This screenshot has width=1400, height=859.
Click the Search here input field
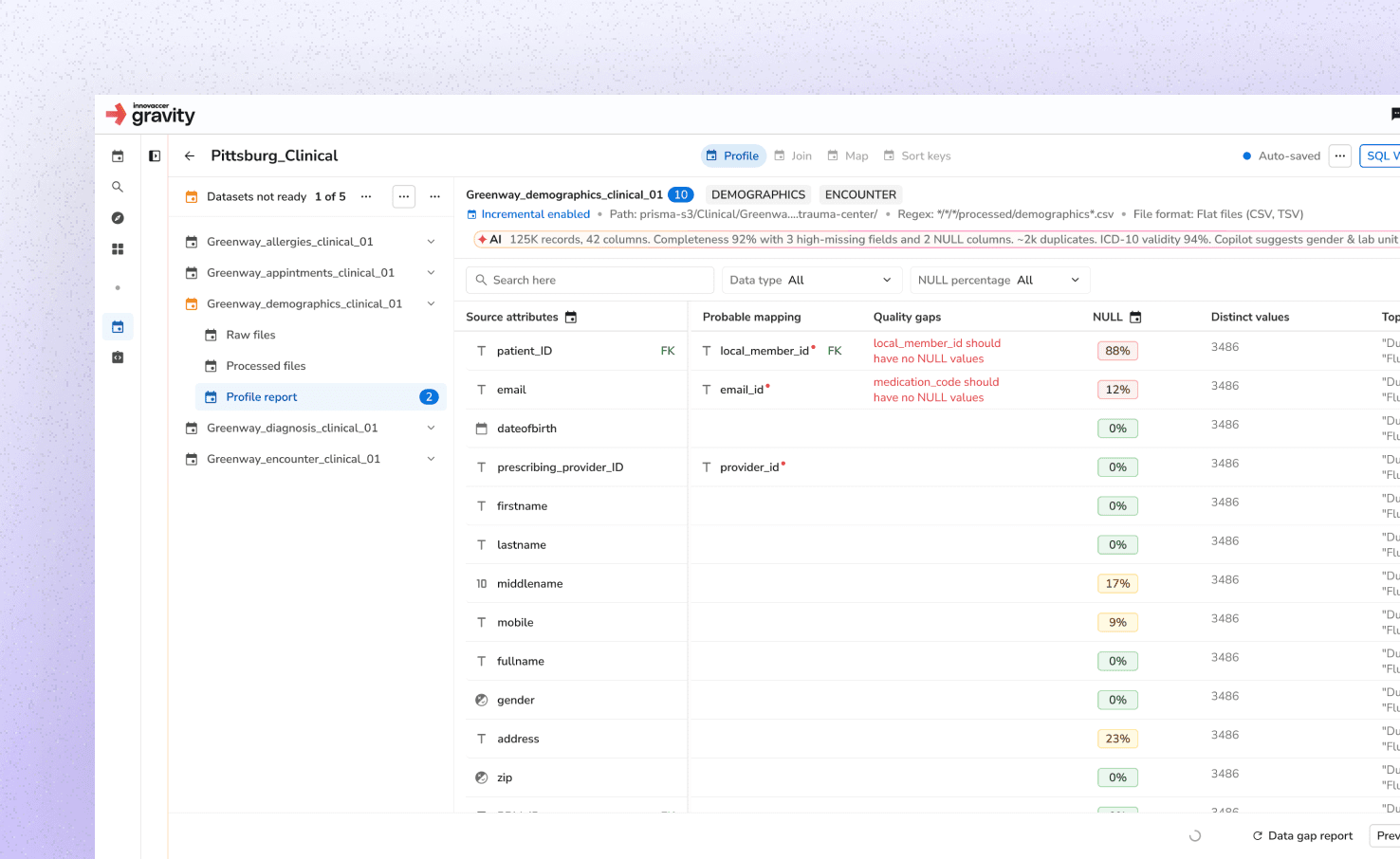590,281
